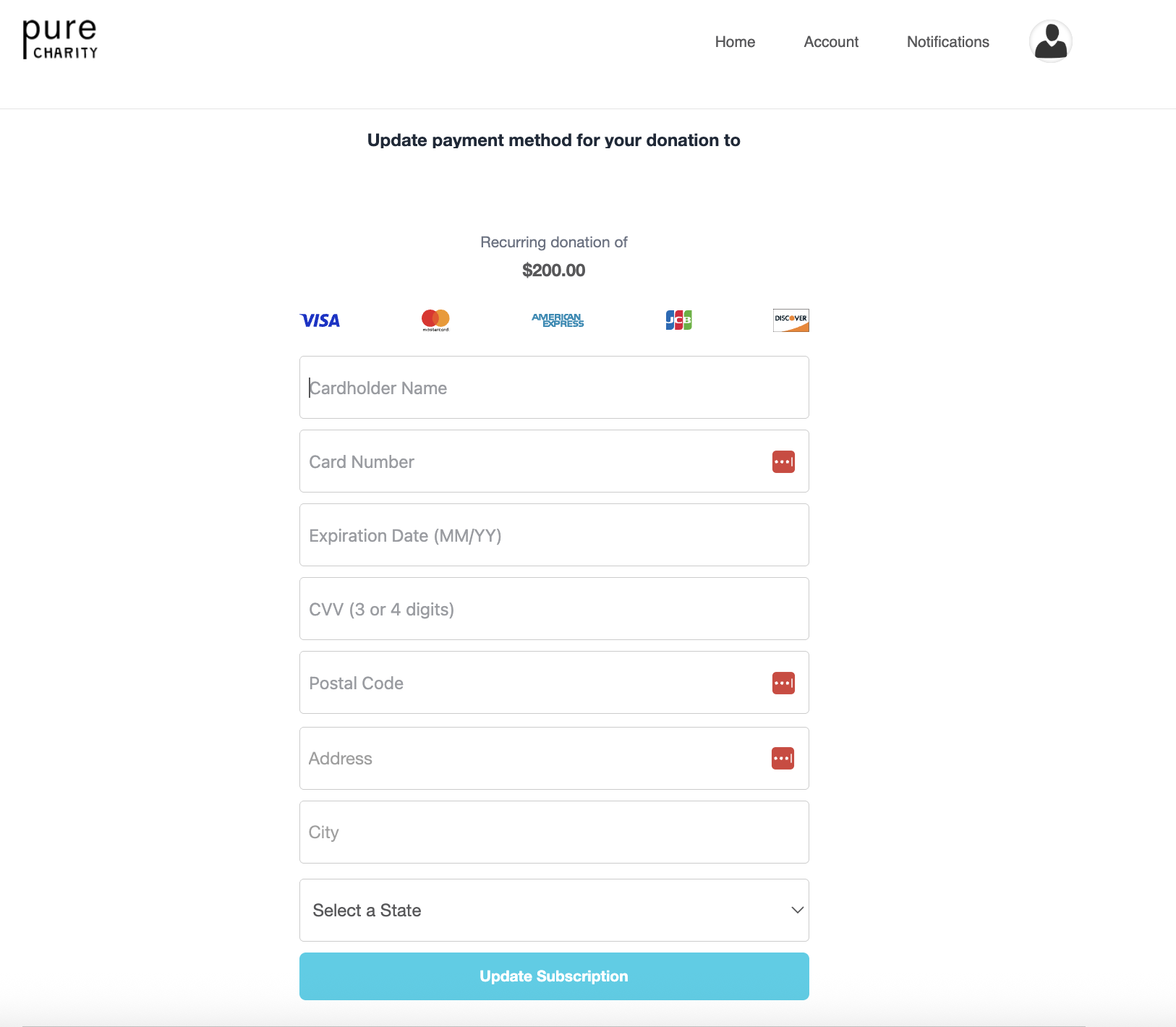Open the Account menu item
The image size is (1176, 1027).
tap(831, 42)
